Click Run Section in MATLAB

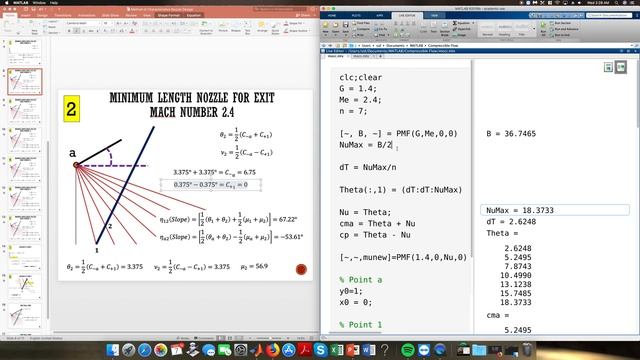(x=561, y=23)
